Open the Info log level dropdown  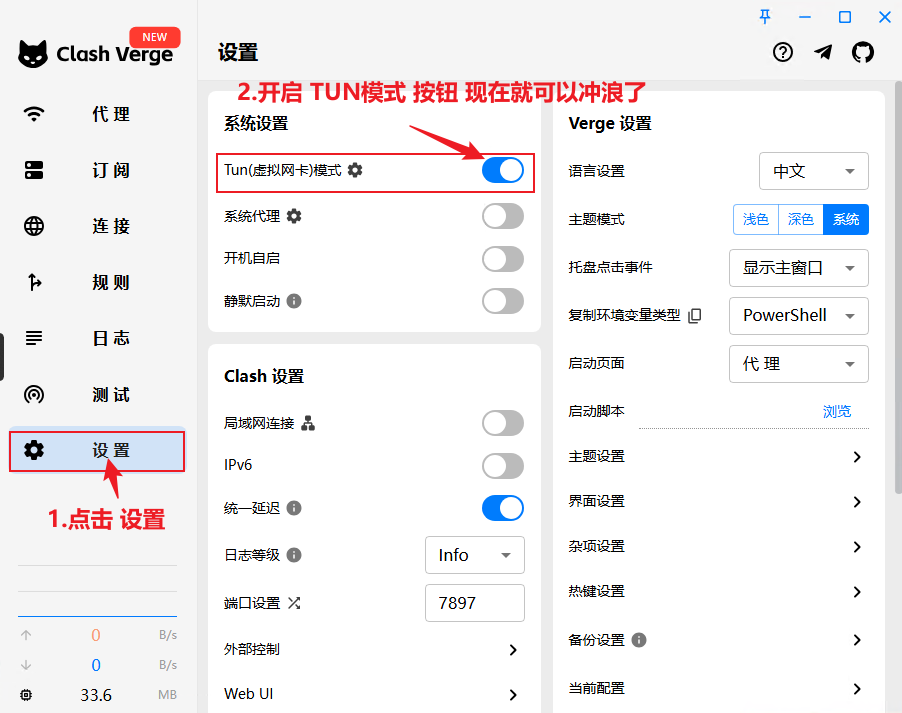474,555
